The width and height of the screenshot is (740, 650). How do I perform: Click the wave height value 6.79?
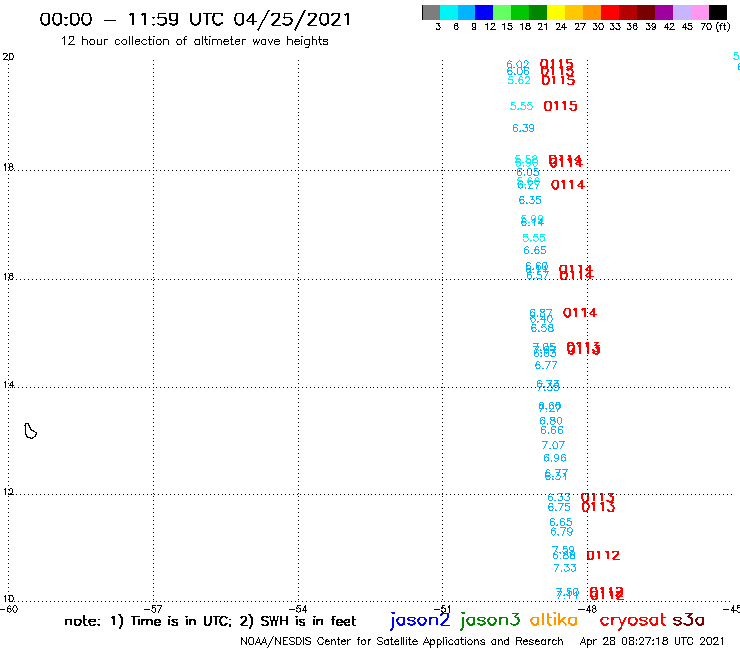tap(562, 532)
